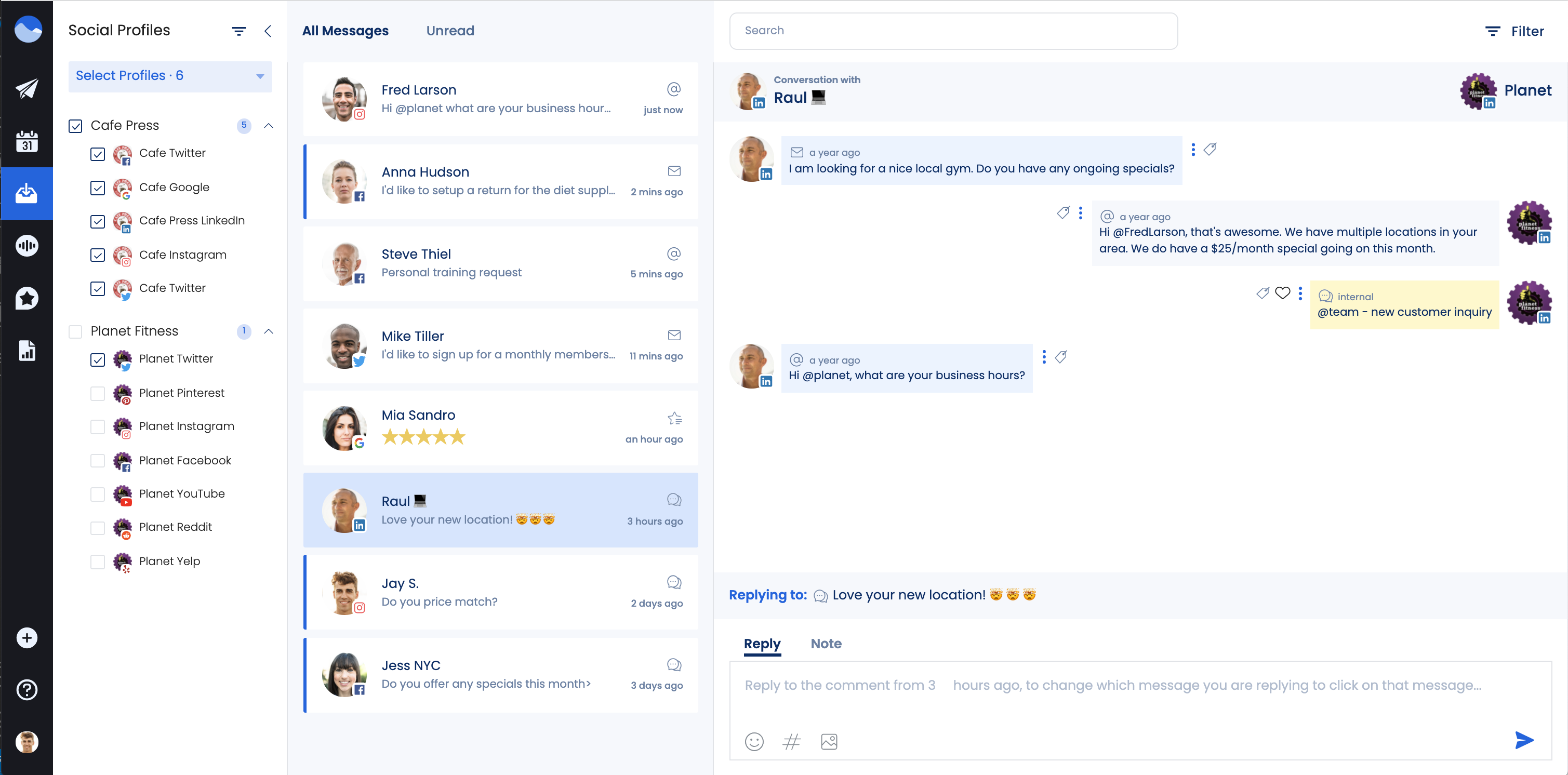Viewport: 1568px width, 775px height.
Task: Open the reports icon in the sidebar
Action: 27,351
